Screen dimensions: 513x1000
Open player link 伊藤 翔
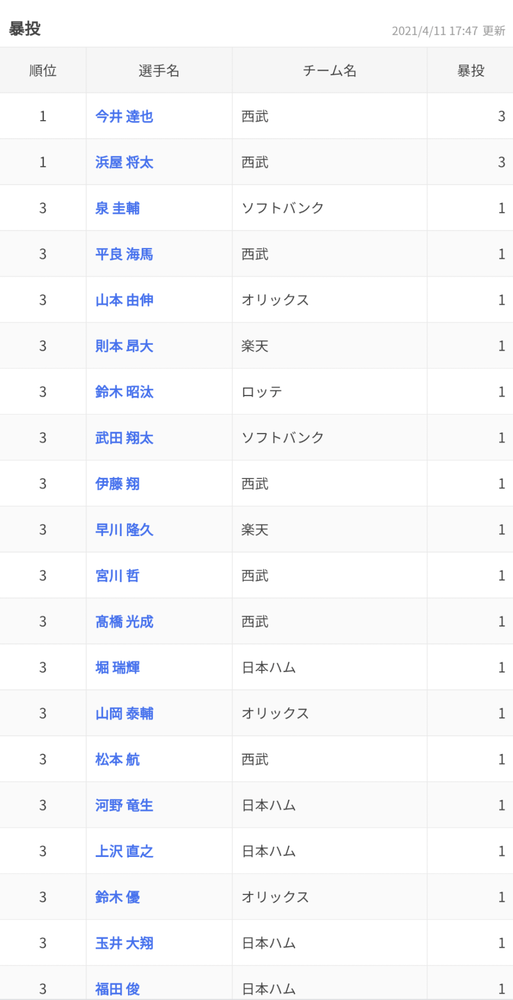[x=117, y=484]
